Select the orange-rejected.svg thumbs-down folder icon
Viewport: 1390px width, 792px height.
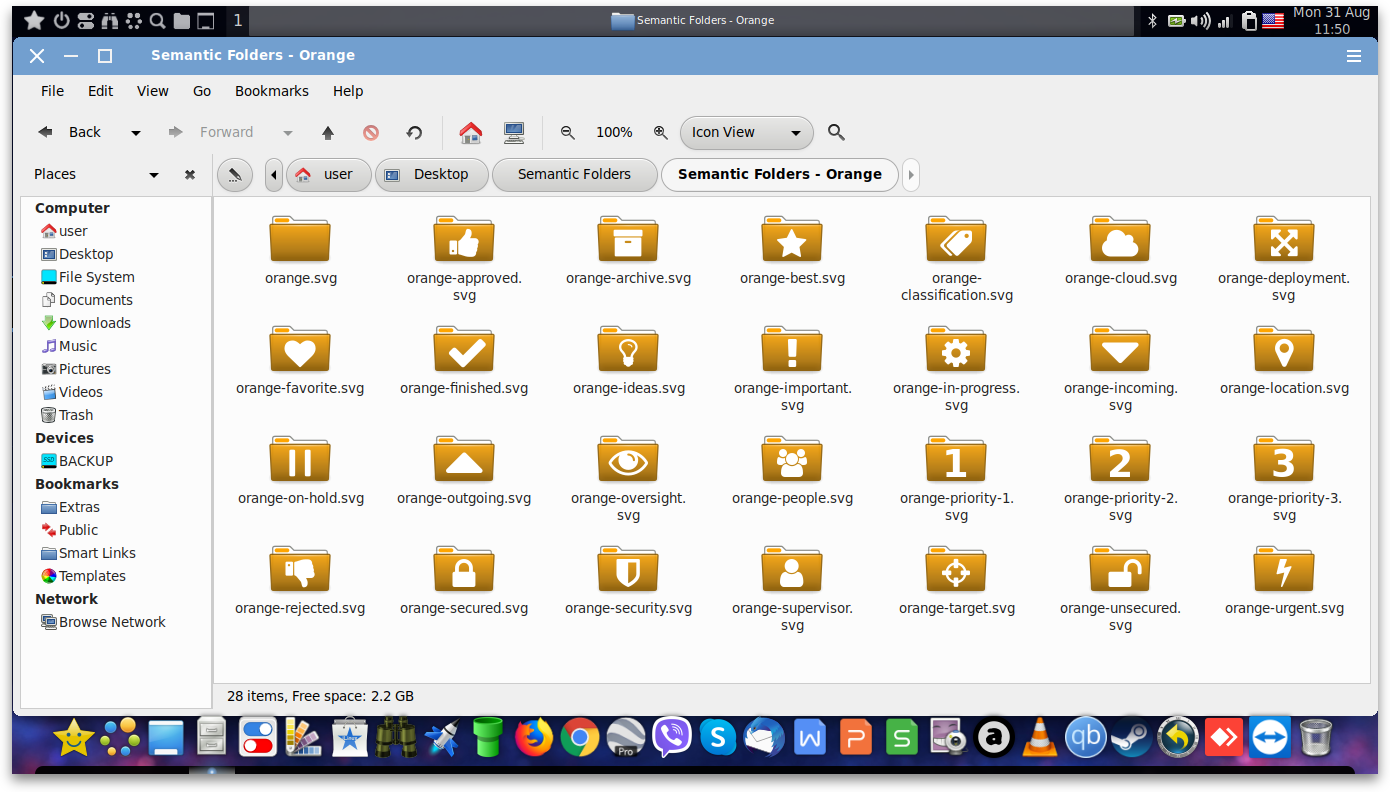click(x=300, y=569)
